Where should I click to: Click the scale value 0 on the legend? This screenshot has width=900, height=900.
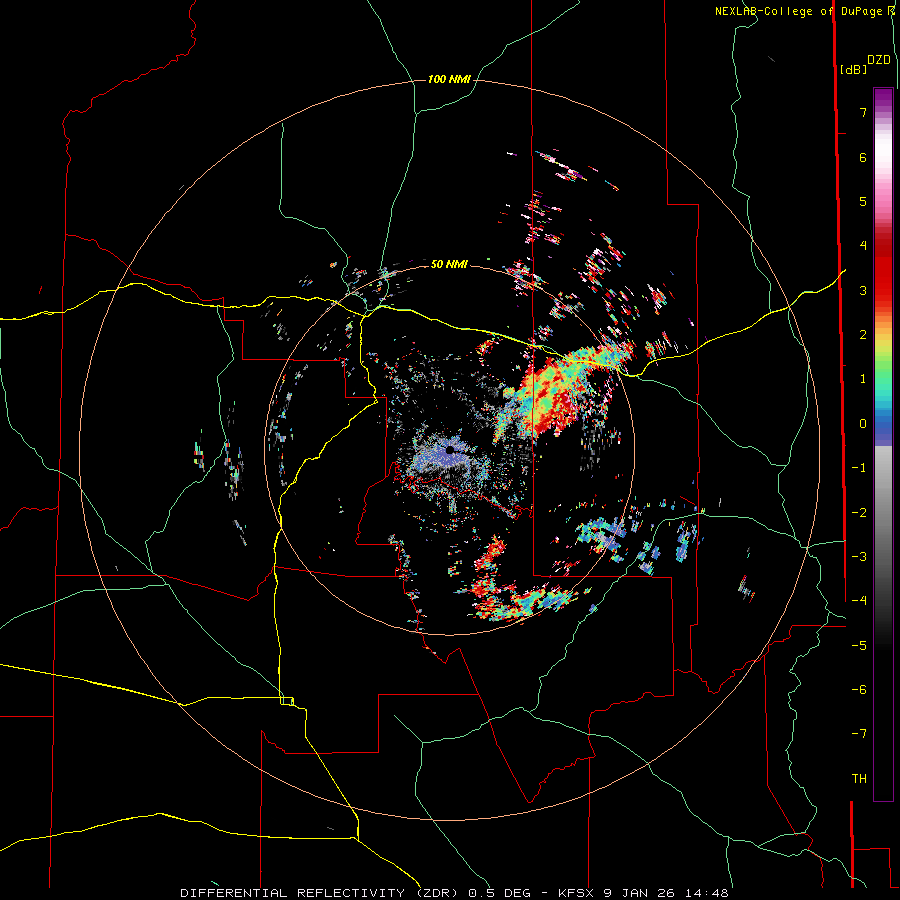tap(863, 424)
